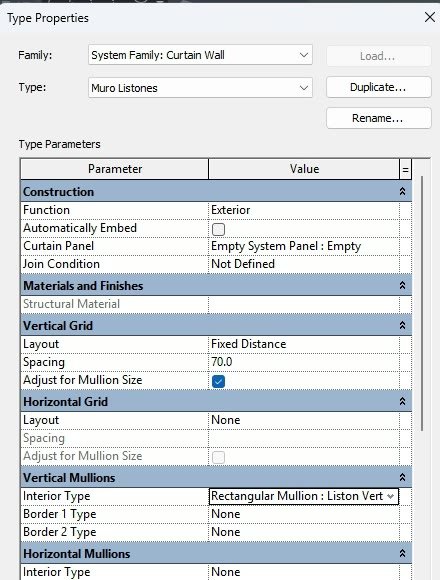
Task: Click Curtain Panel value Empty System Panel
Action: pyautogui.click(x=304, y=246)
